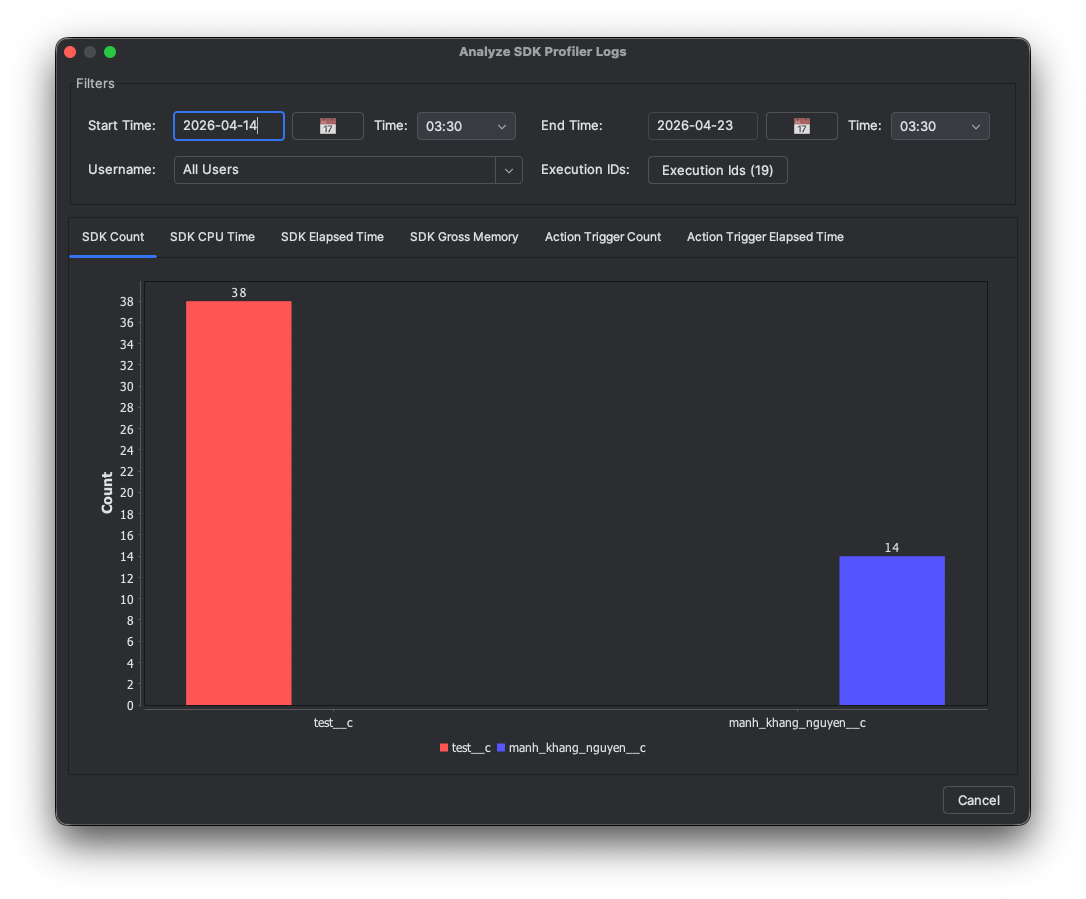Click the blue manh_khang_nguyen__c legend swatch
The height and width of the screenshot is (899, 1086).
point(501,747)
